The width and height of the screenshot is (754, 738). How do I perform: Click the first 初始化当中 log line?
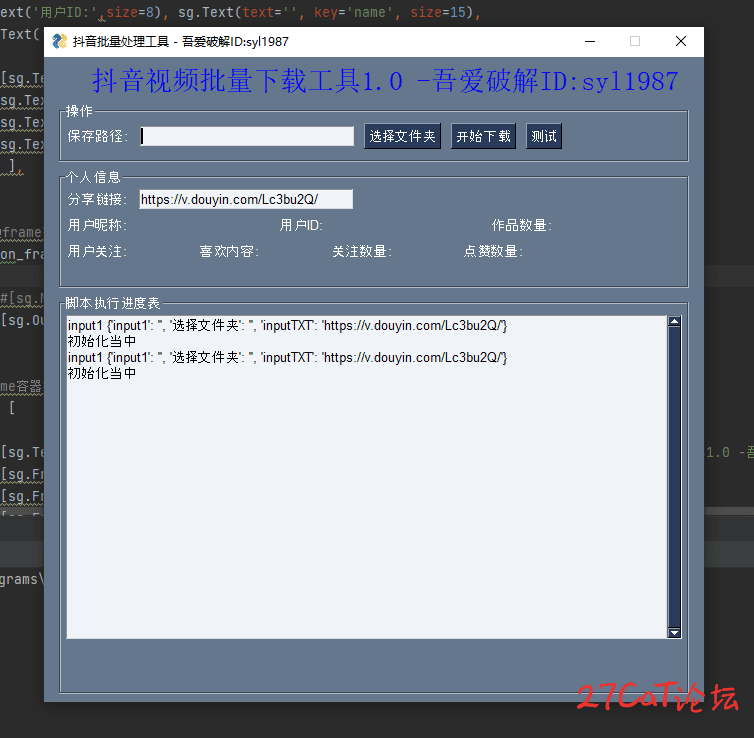click(101, 341)
